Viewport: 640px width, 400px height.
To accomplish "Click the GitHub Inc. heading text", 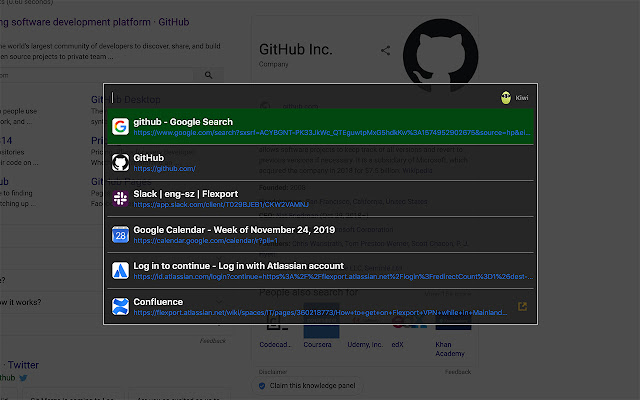I will [296, 49].
